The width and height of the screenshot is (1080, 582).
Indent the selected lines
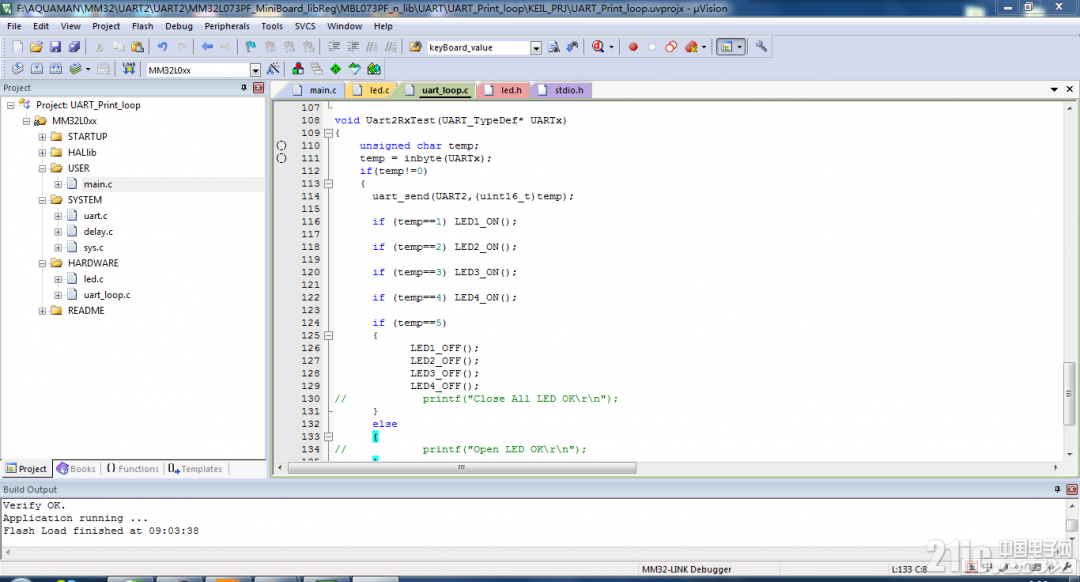pyautogui.click(x=333, y=47)
